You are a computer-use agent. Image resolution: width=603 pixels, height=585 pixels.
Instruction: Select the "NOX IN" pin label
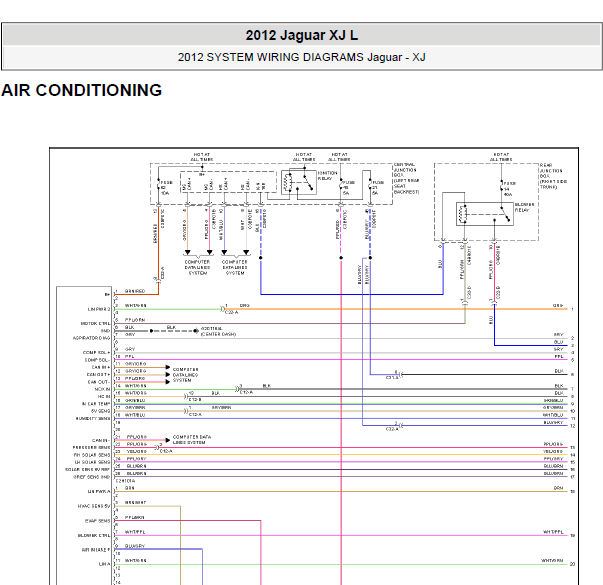[102, 389]
